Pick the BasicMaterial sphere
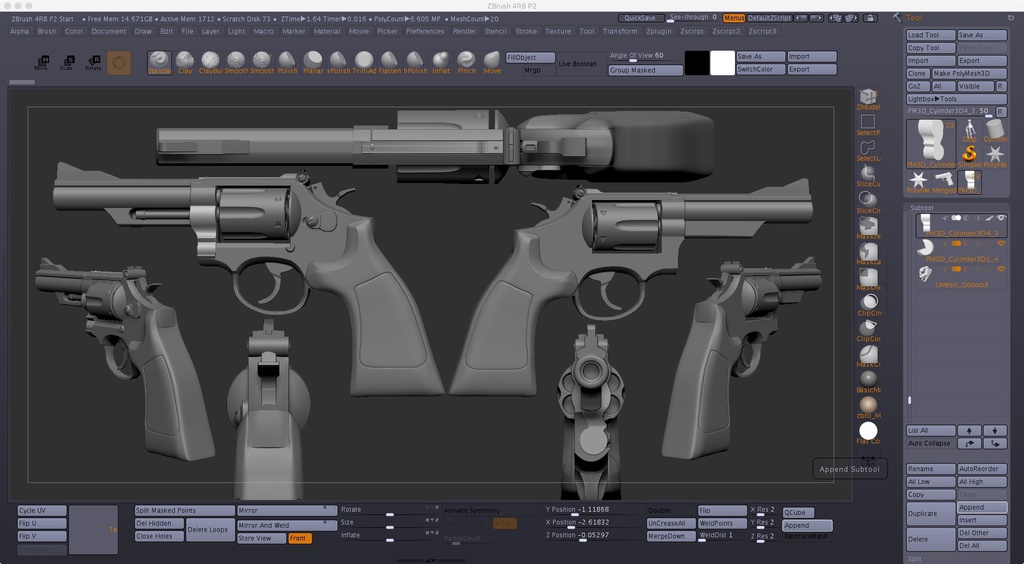Viewport: 1024px width, 564px height. tap(868, 382)
